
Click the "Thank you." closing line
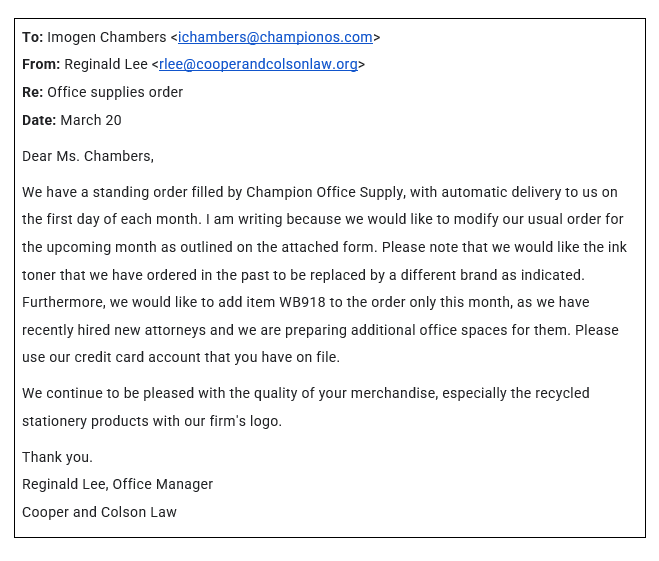pos(57,457)
